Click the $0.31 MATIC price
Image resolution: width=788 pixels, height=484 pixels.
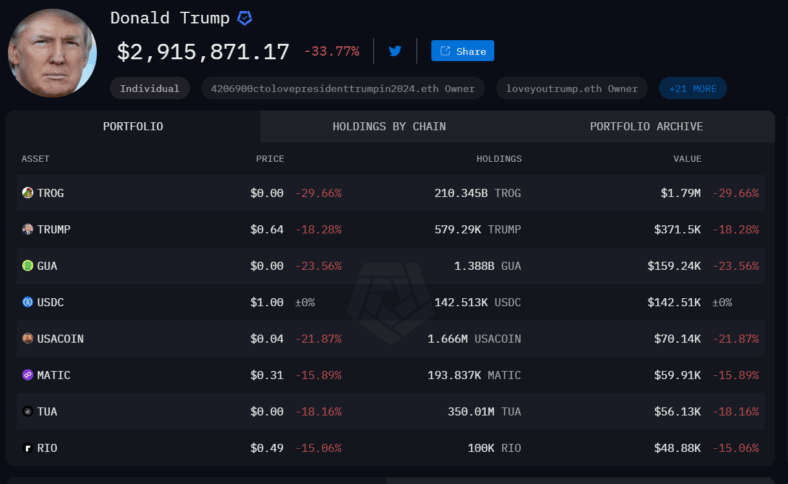pyautogui.click(x=267, y=375)
